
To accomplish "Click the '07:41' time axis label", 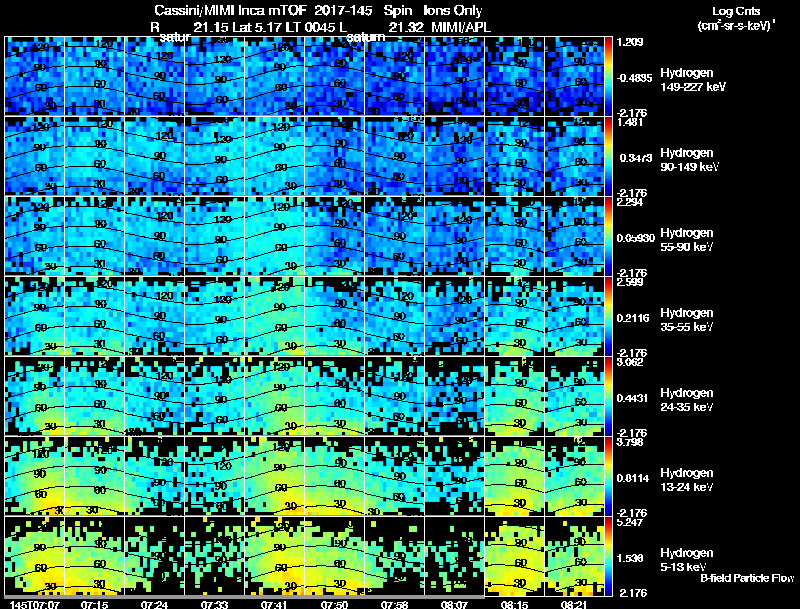I will coord(274,605).
